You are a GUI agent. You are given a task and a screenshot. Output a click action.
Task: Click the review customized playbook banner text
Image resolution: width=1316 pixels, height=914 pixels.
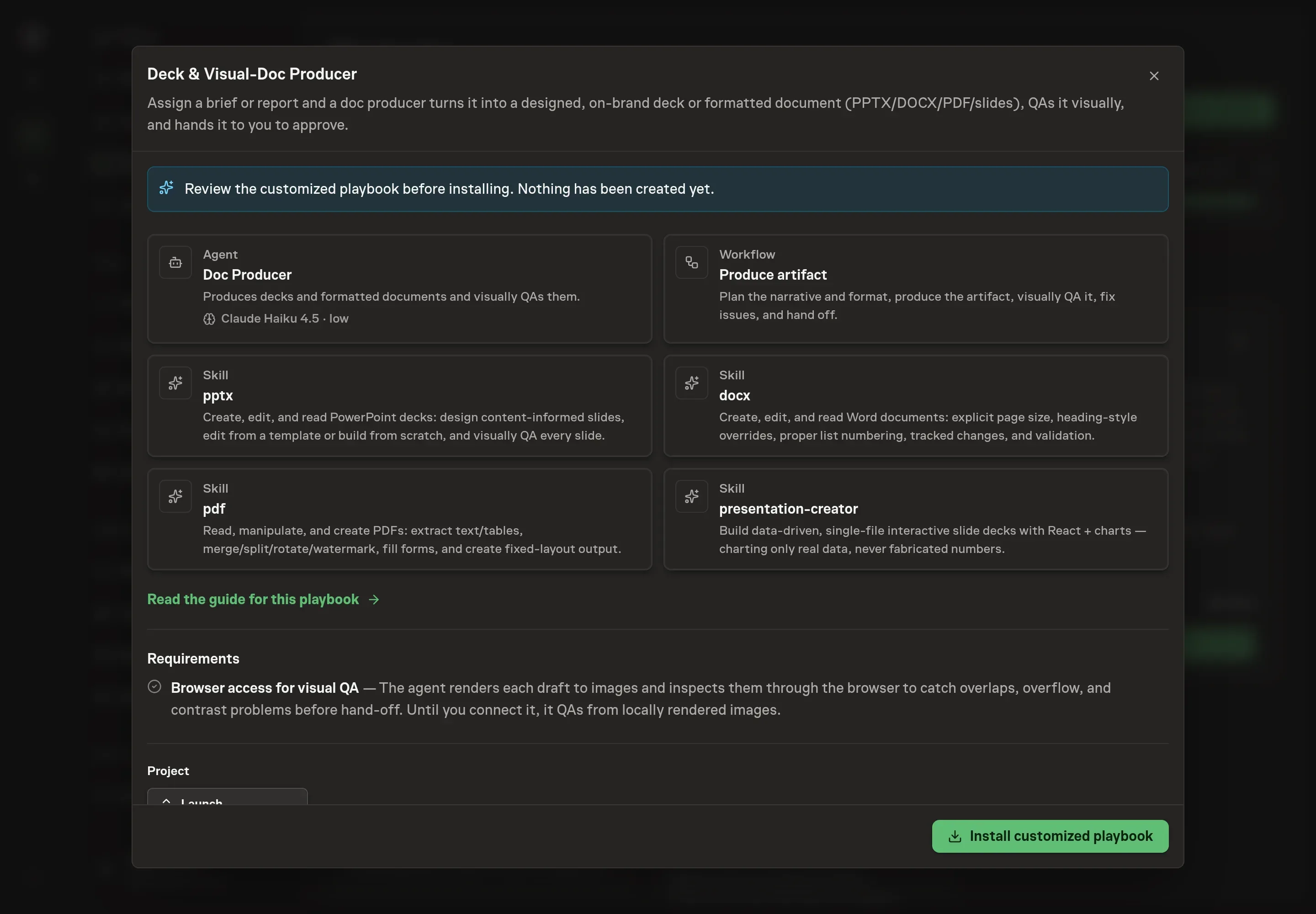pos(449,189)
